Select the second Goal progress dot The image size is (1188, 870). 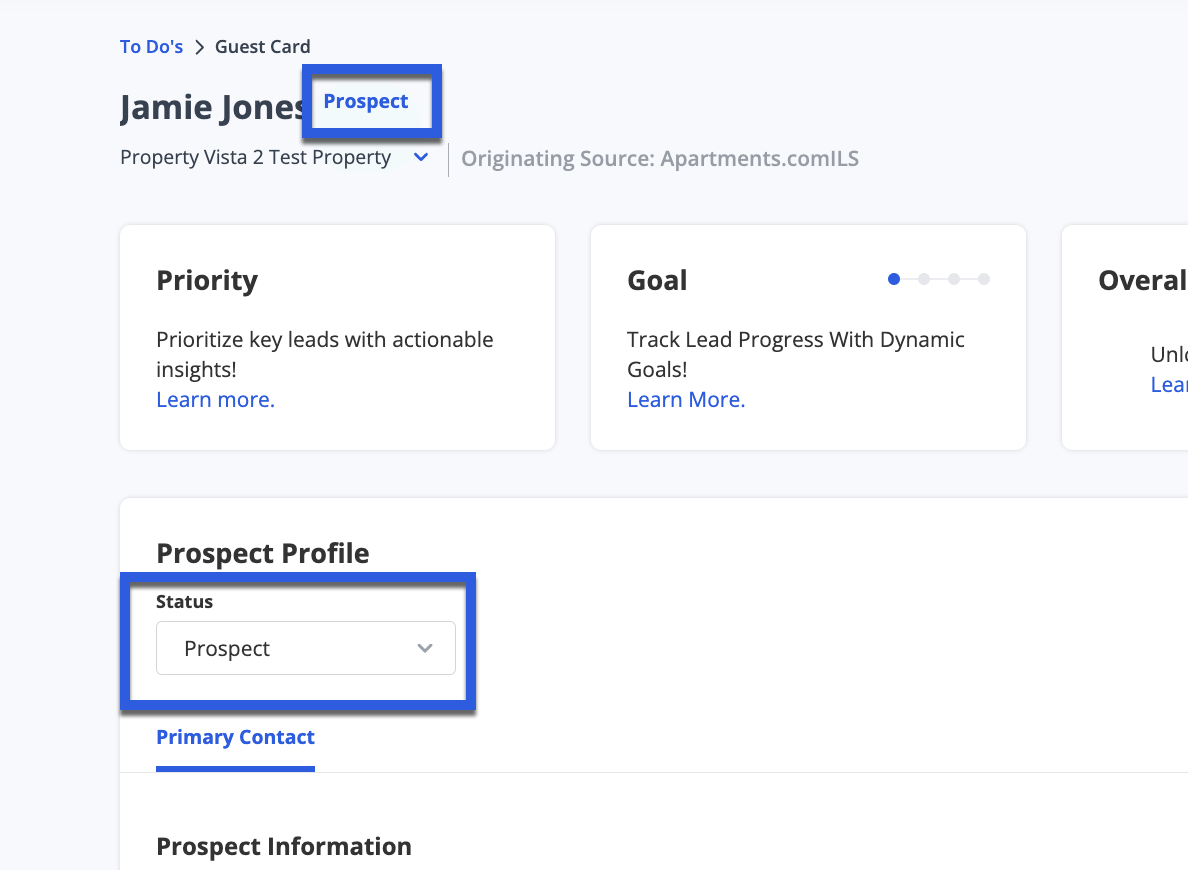924,279
